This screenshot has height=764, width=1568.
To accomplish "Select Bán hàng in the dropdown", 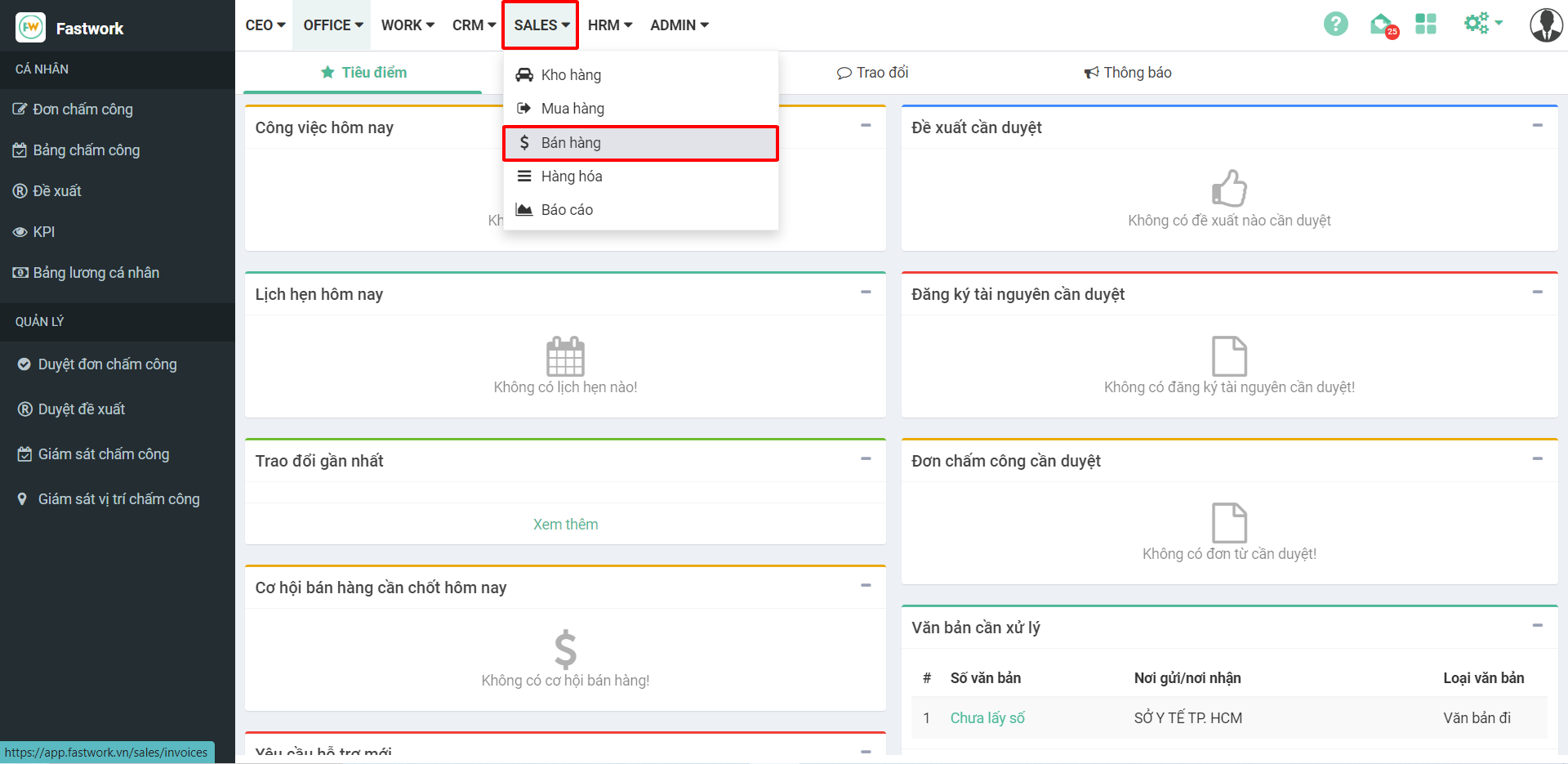I will pyautogui.click(x=570, y=143).
